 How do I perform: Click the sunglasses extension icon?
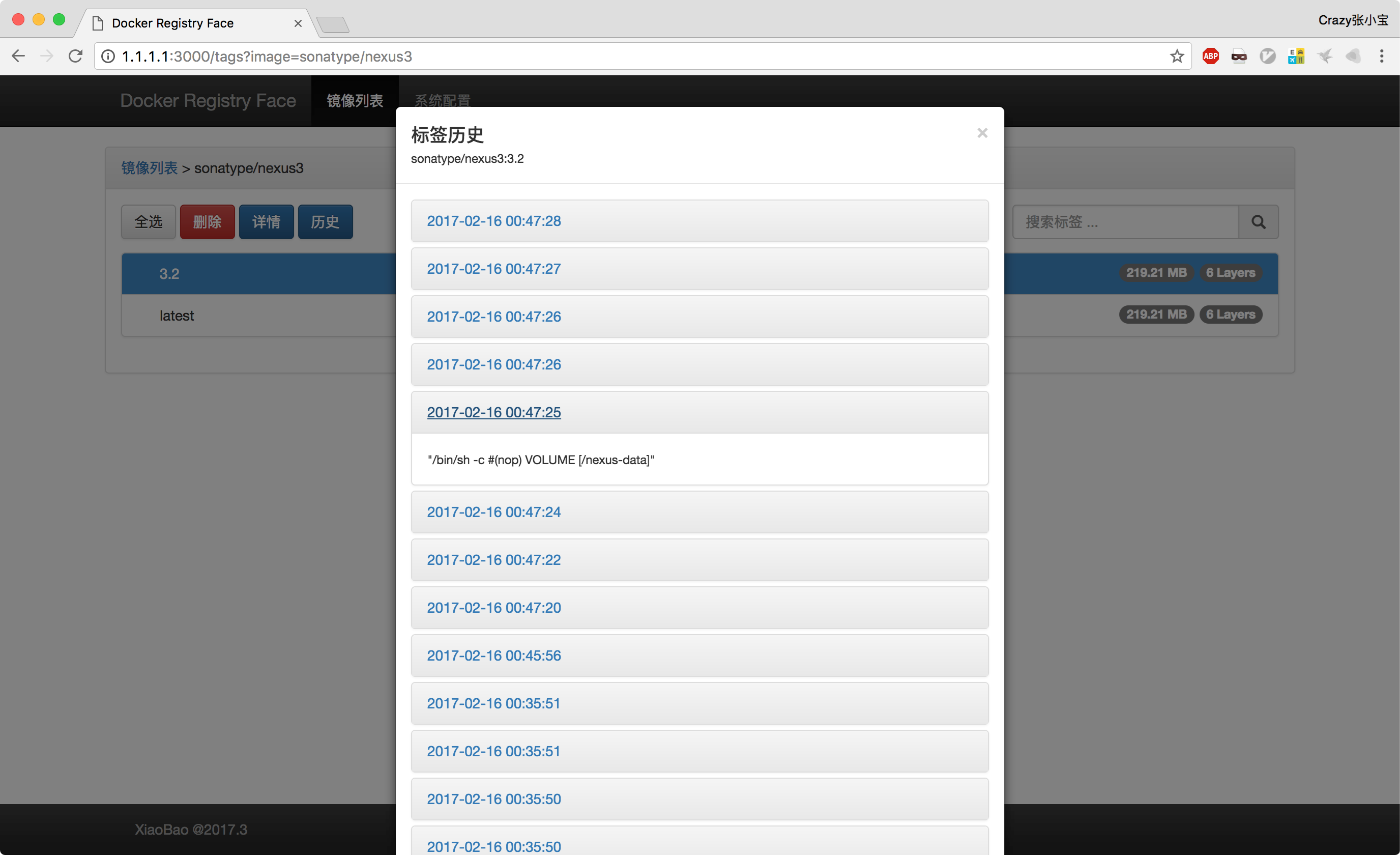click(x=1239, y=56)
